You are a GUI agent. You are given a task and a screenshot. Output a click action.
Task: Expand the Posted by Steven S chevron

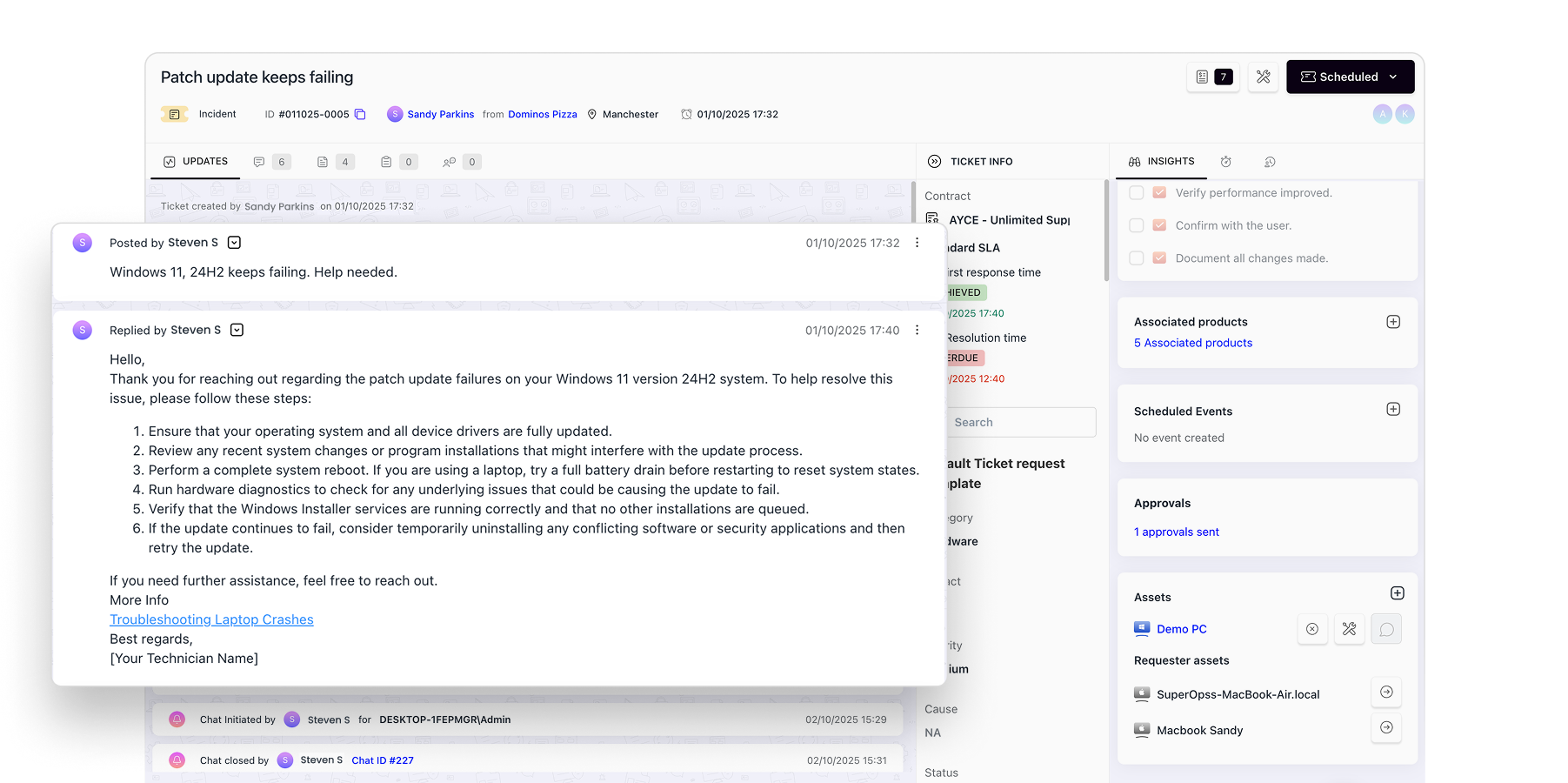coord(234,243)
